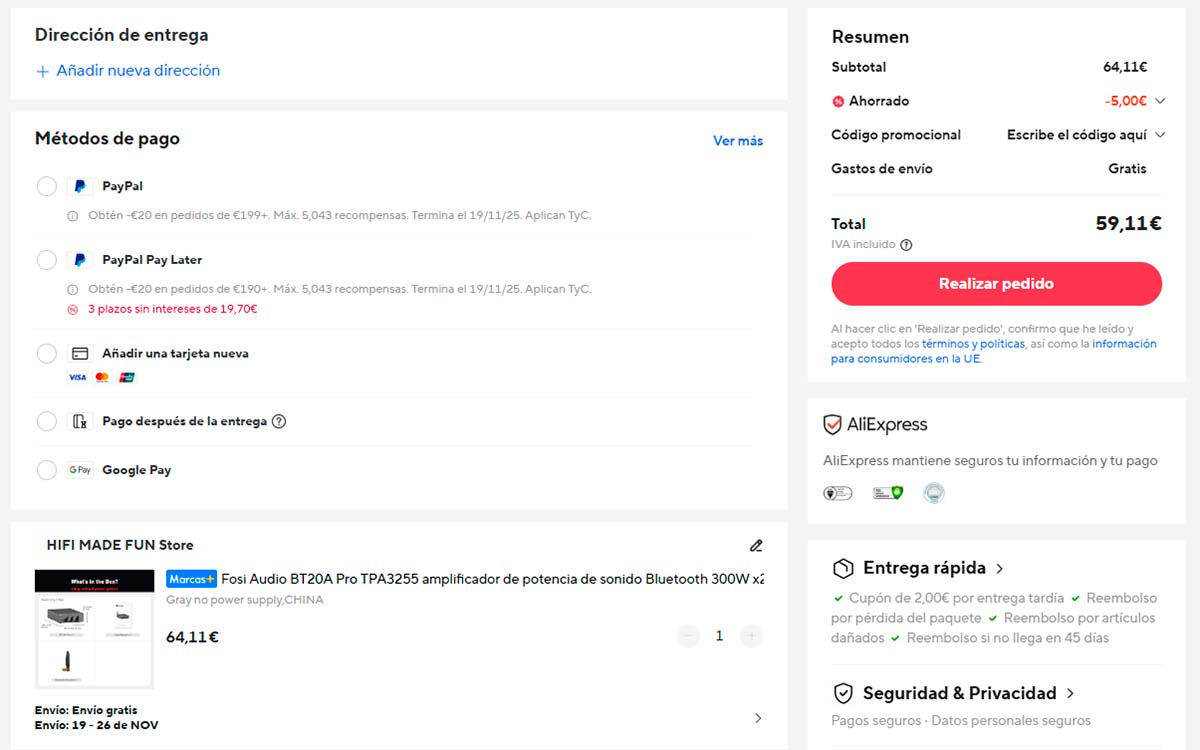Click the Google Pay icon
The width and height of the screenshot is (1200, 750).
79,469
